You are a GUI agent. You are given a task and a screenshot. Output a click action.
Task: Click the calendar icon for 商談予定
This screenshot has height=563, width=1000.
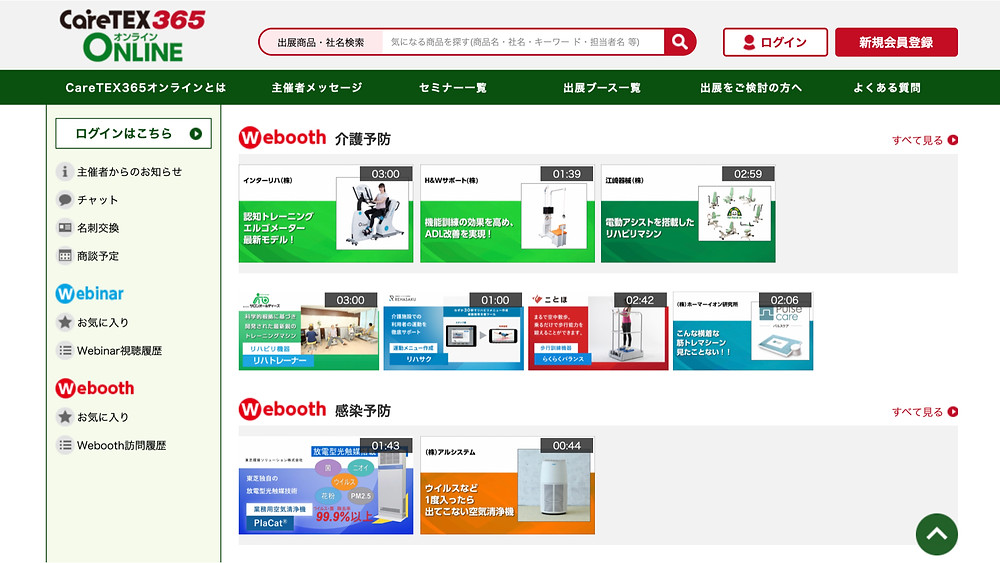pyautogui.click(x=64, y=256)
